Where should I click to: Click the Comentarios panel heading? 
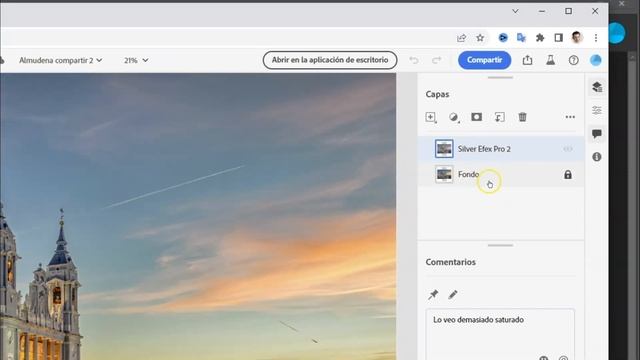(451, 262)
